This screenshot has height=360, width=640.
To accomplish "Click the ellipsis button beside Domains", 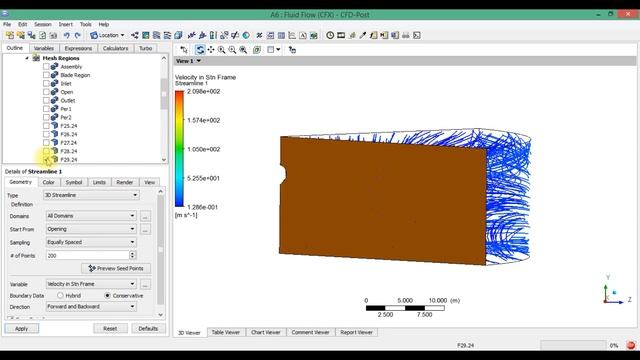I will tap(145, 216).
